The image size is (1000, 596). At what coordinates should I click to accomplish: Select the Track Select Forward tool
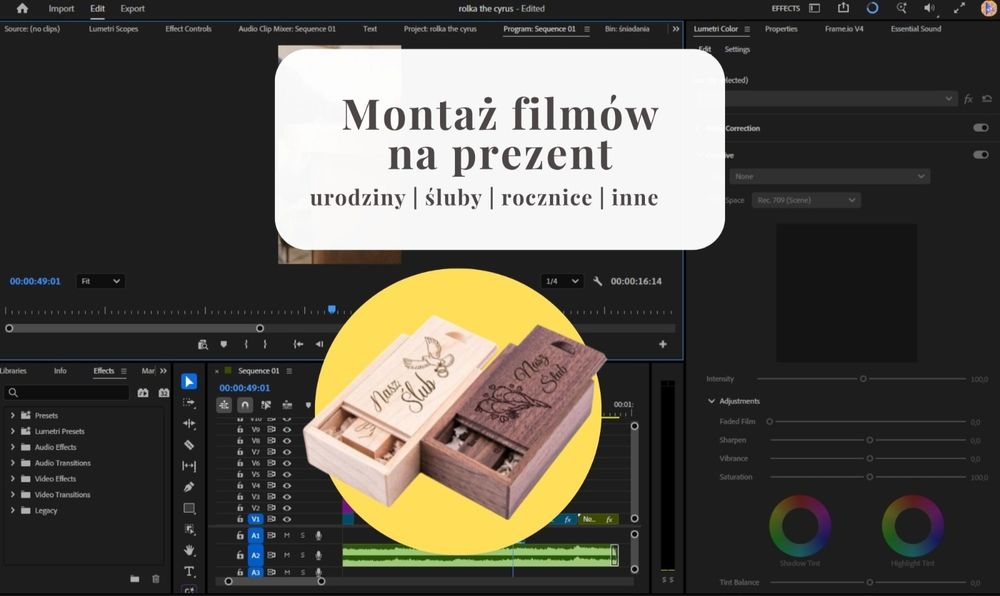pos(189,402)
